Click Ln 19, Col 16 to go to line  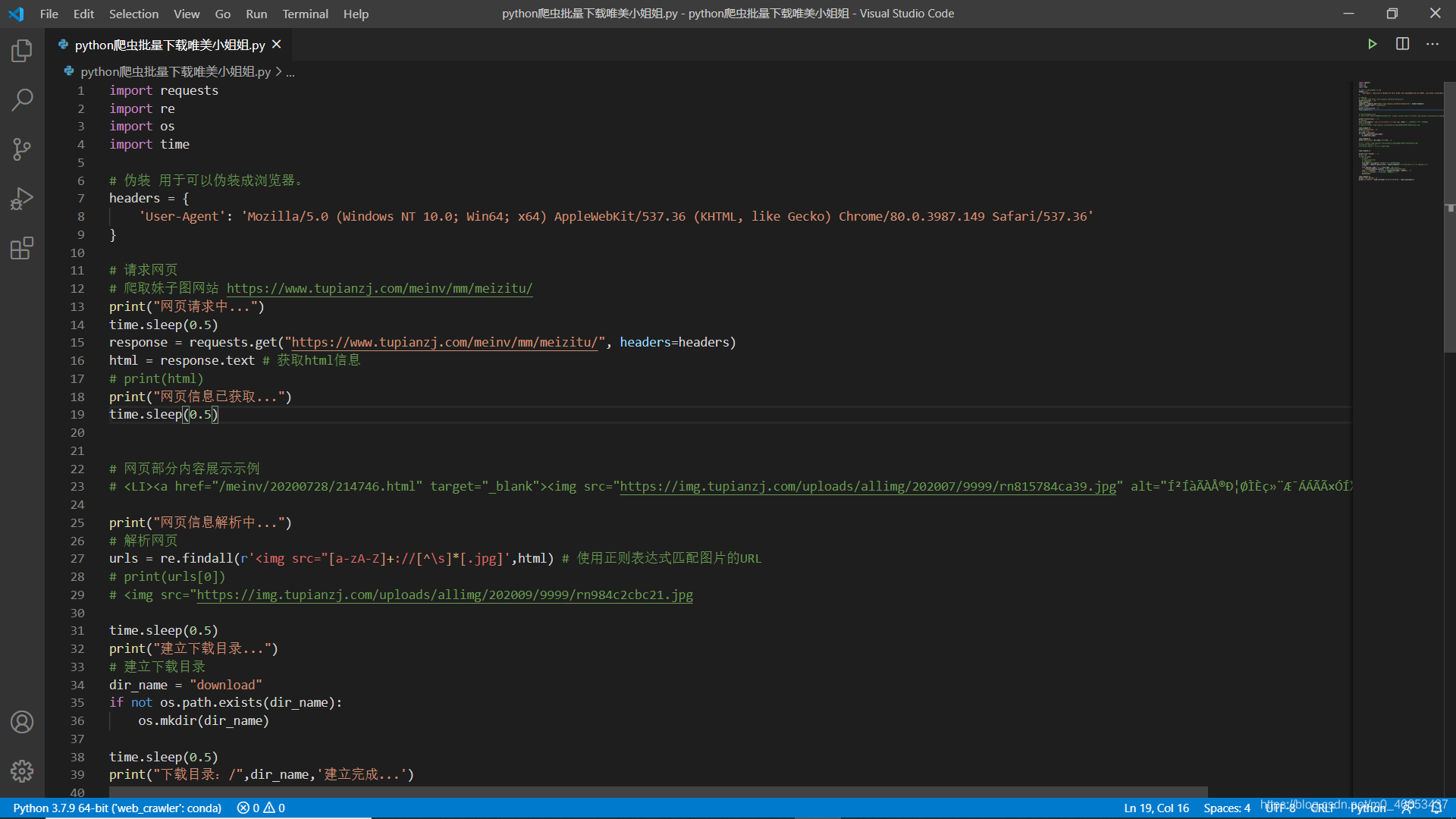pyautogui.click(x=1156, y=808)
